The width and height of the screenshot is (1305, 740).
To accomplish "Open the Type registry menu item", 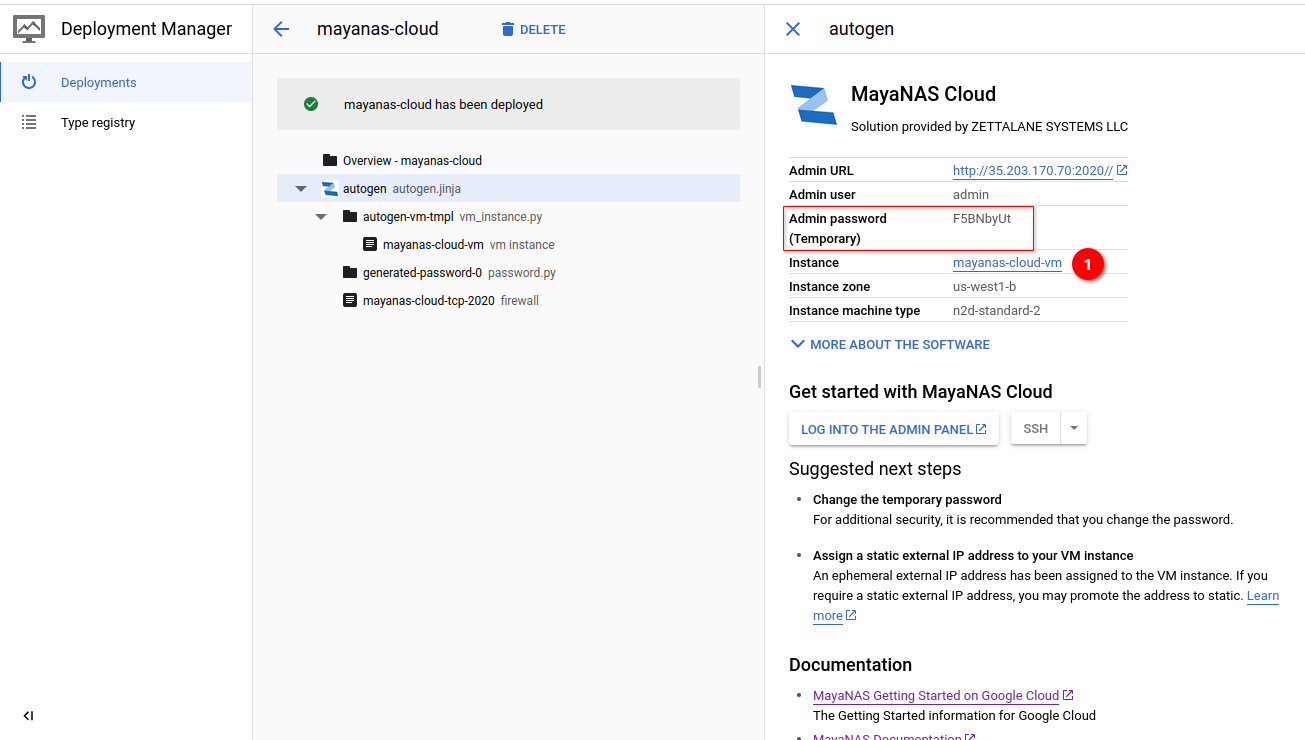I will coord(98,122).
